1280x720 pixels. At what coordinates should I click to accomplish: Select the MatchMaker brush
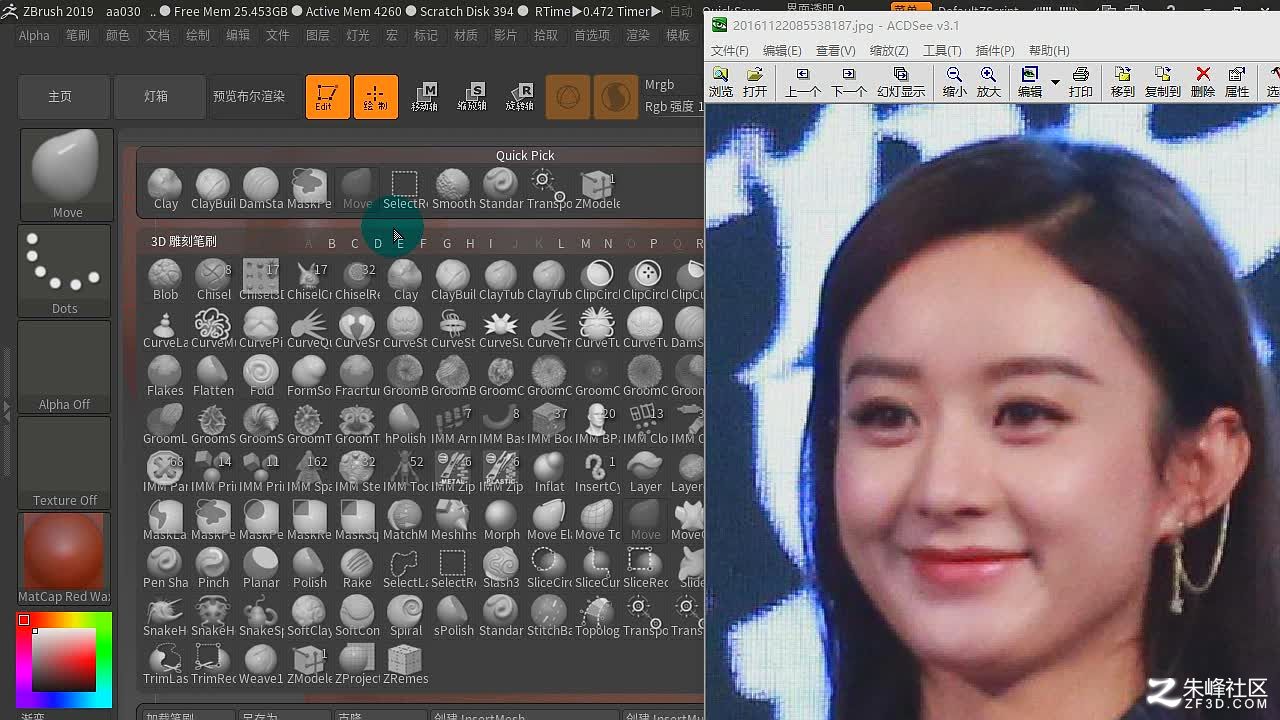click(405, 520)
